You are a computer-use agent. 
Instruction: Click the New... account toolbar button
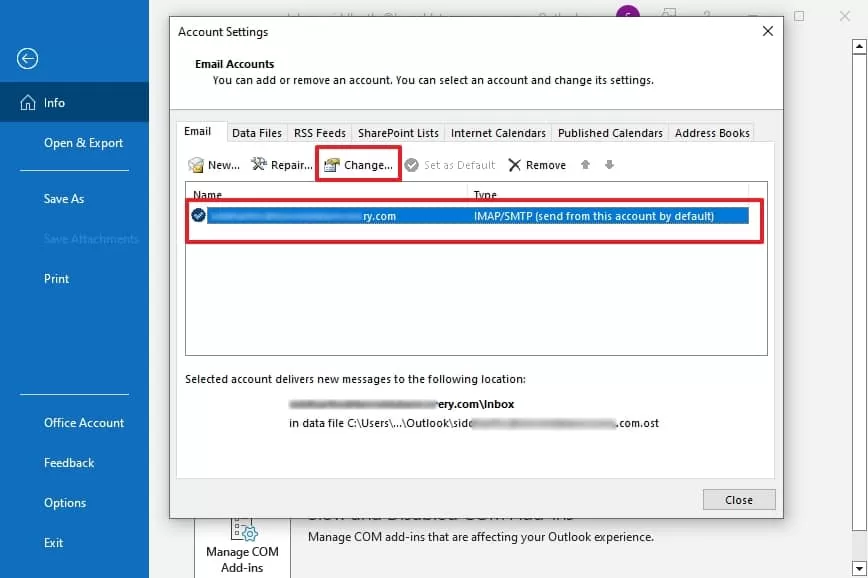pos(214,165)
